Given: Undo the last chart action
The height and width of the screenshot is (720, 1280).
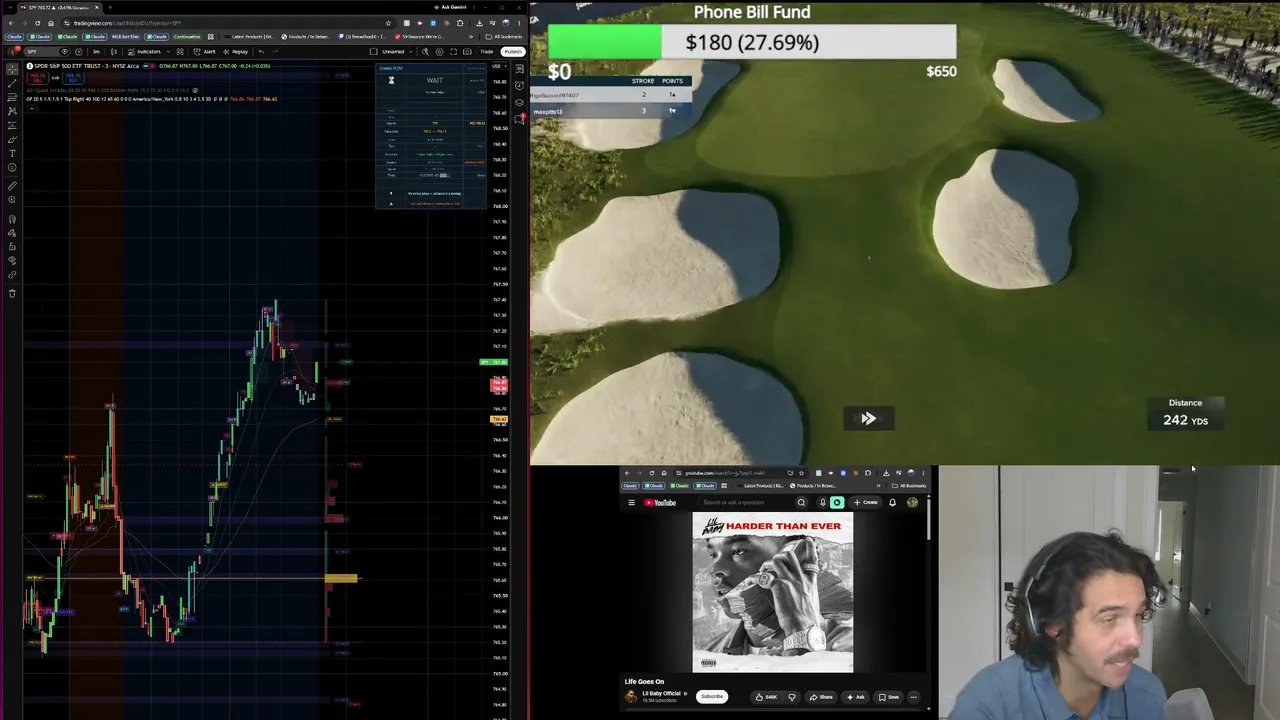Looking at the screenshot, I should coord(261,51).
